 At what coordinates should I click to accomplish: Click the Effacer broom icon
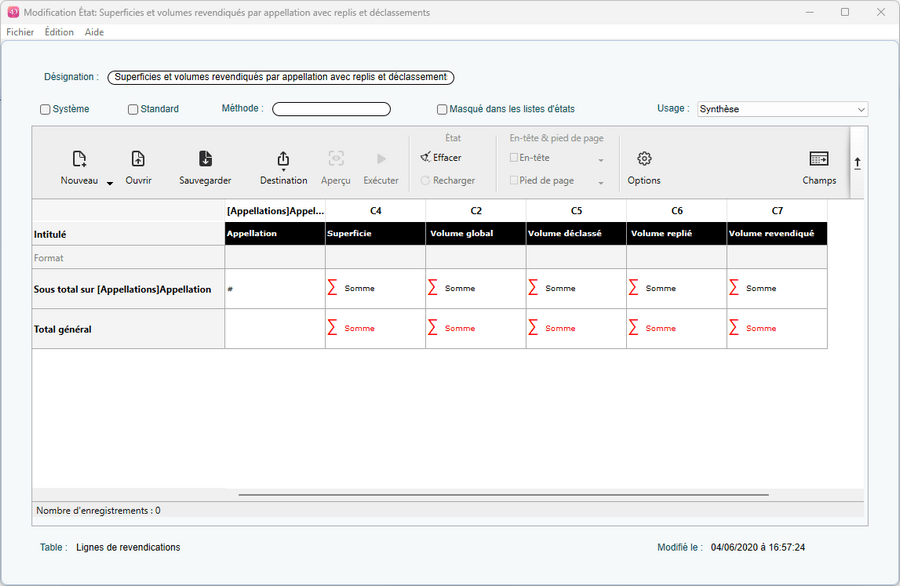click(x=426, y=157)
